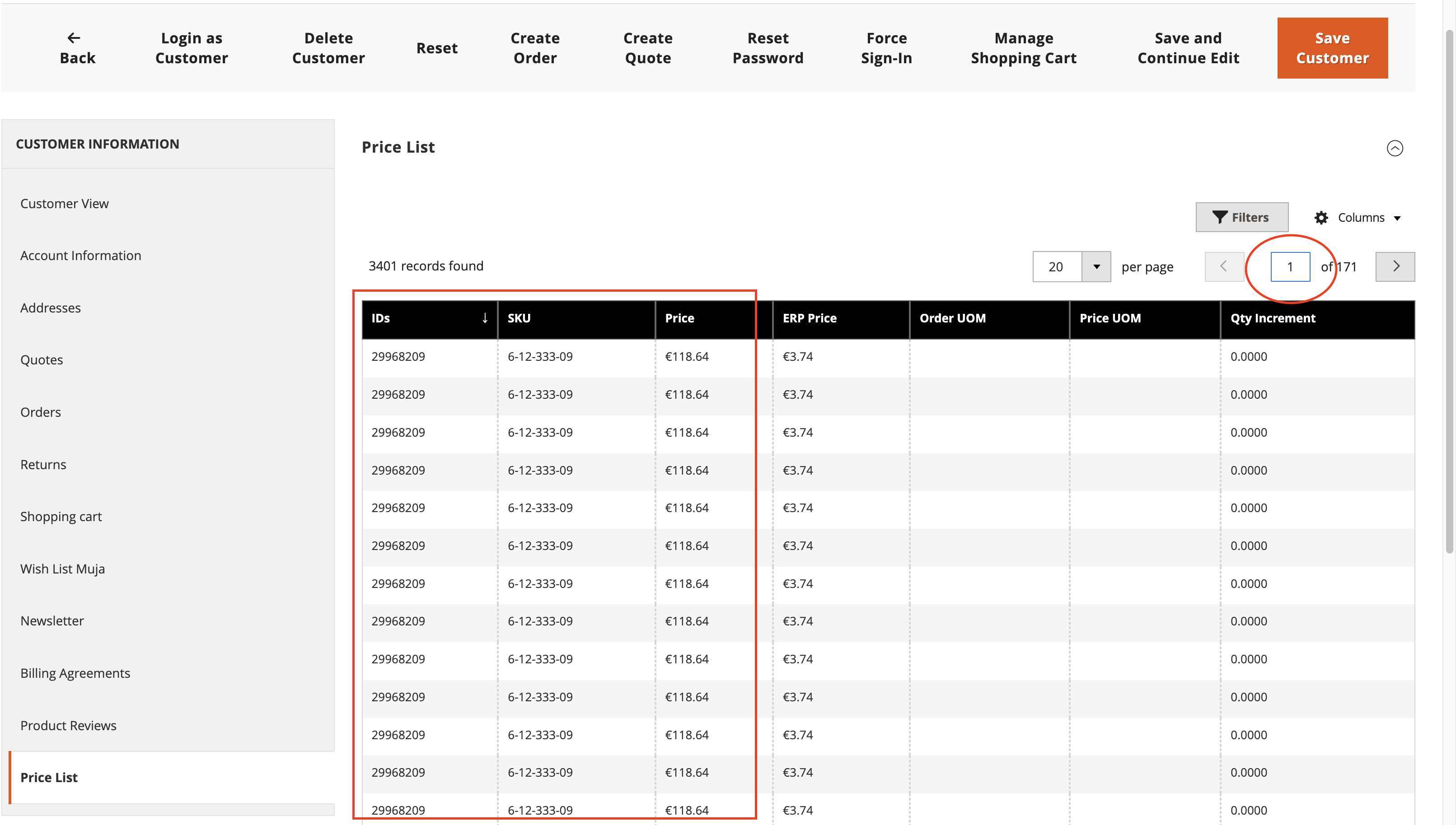Click the current page number field

pos(1289,267)
